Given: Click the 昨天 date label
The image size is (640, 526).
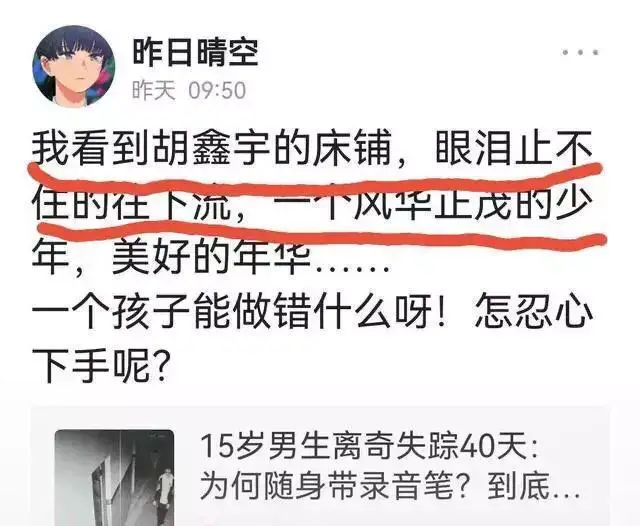Looking at the screenshot, I should tap(154, 90).
